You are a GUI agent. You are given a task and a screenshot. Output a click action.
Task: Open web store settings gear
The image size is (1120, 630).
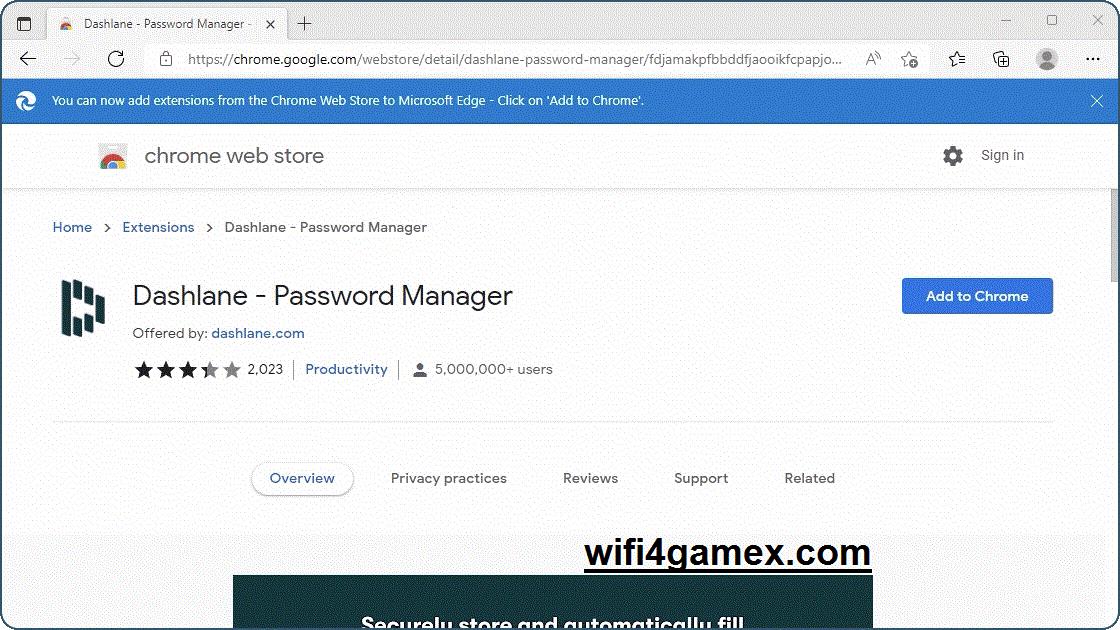tap(953, 156)
